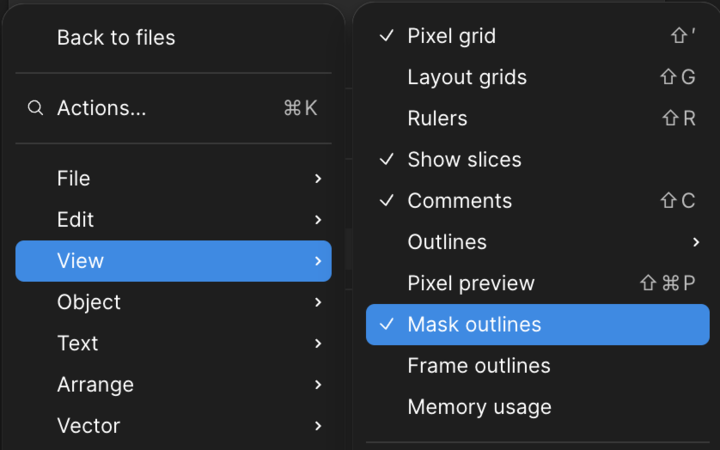The height and width of the screenshot is (450, 720).
Task: Click the search magnifier icon beside Actions
Action: [35, 108]
